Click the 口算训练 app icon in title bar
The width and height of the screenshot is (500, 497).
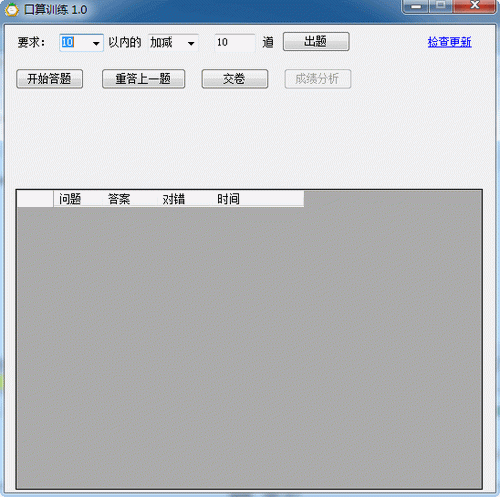point(12,9)
